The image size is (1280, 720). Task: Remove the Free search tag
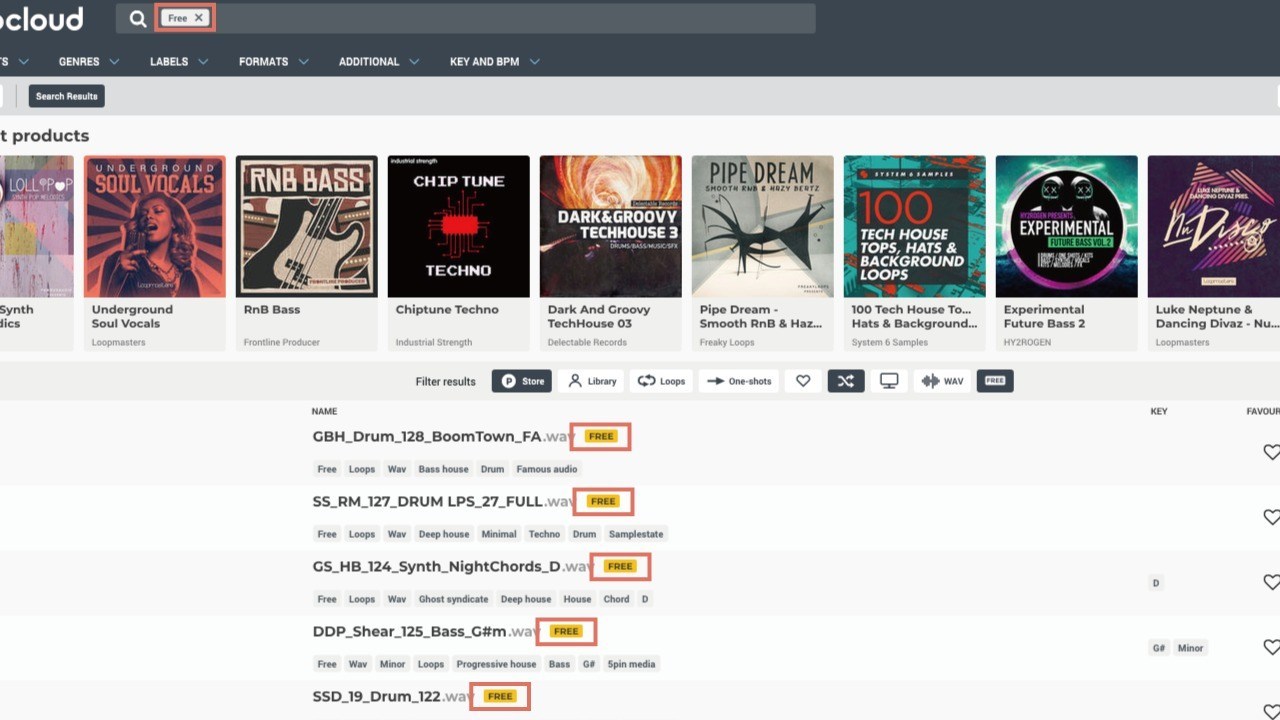tap(198, 18)
